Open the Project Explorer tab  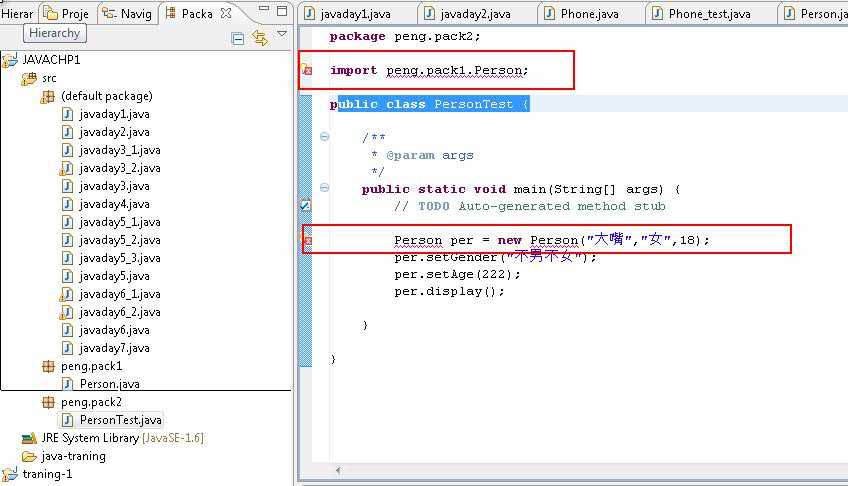click(65, 13)
